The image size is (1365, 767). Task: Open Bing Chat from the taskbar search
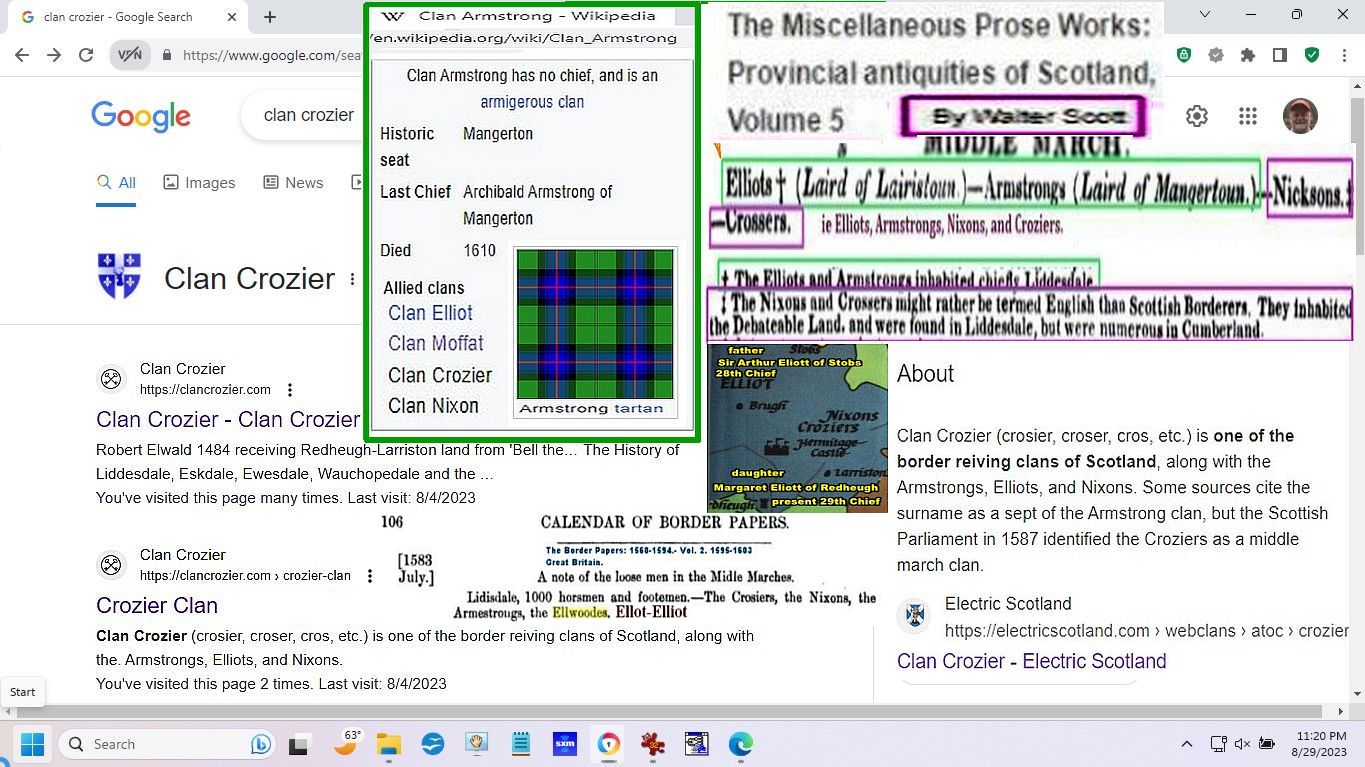pyautogui.click(x=261, y=744)
